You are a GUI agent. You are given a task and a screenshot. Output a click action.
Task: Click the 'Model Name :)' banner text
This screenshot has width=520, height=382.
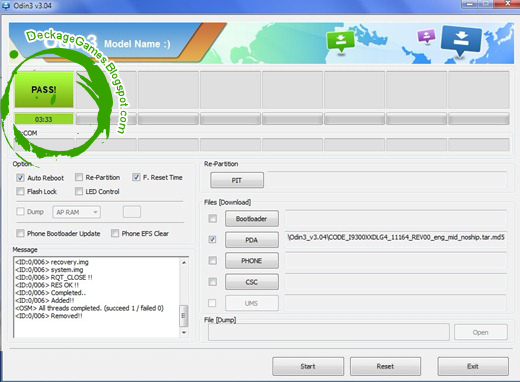137,44
